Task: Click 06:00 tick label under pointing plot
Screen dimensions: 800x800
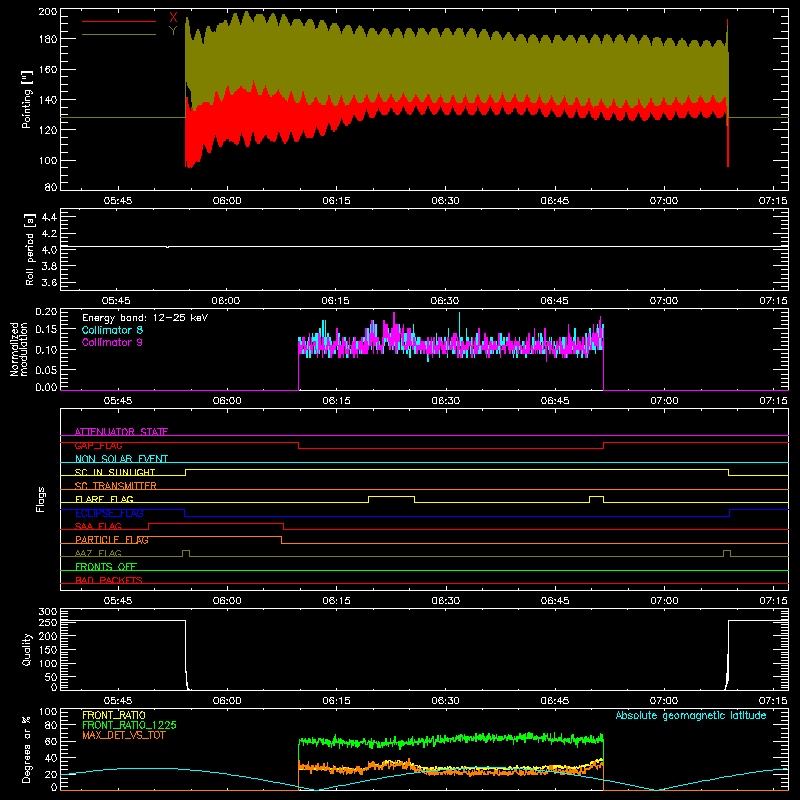Action: click(x=227, y=201)
